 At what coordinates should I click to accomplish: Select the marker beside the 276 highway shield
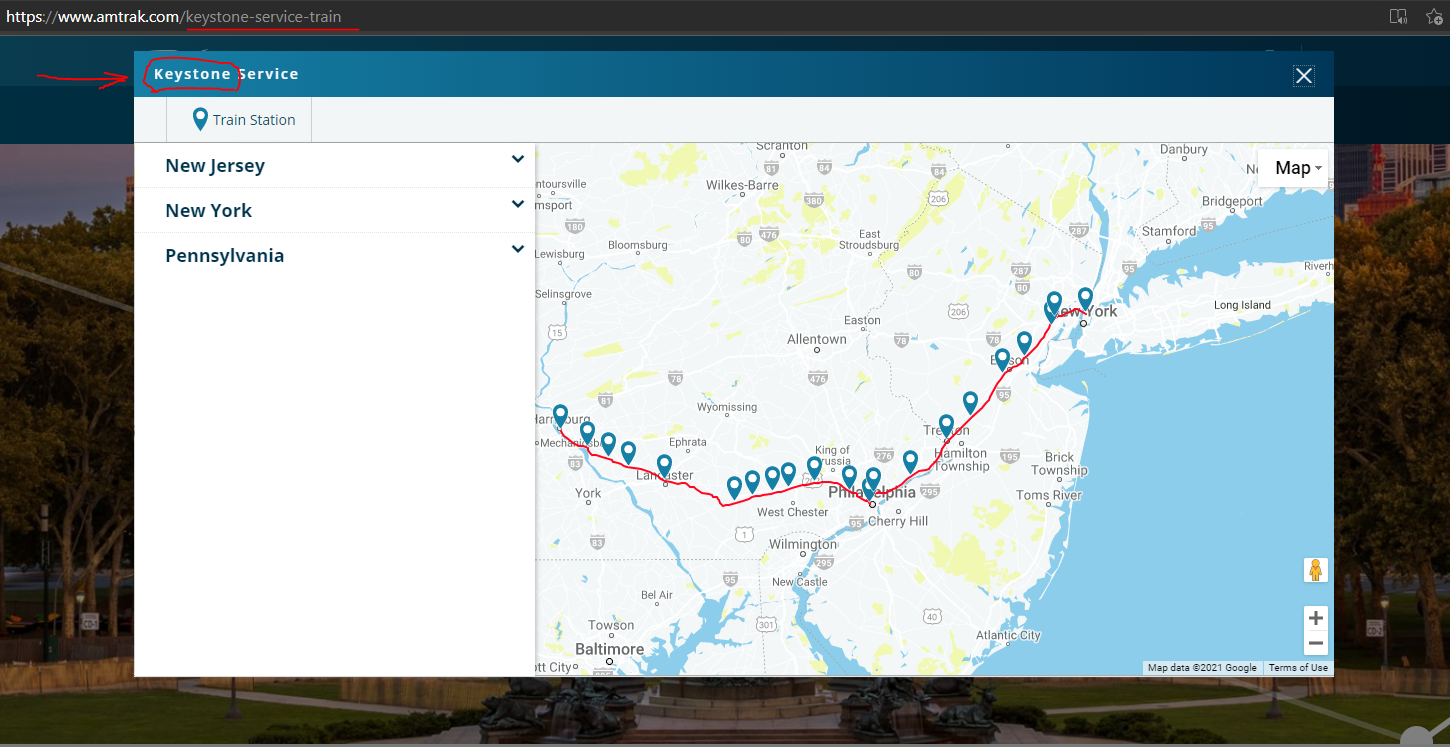point(910,462)
